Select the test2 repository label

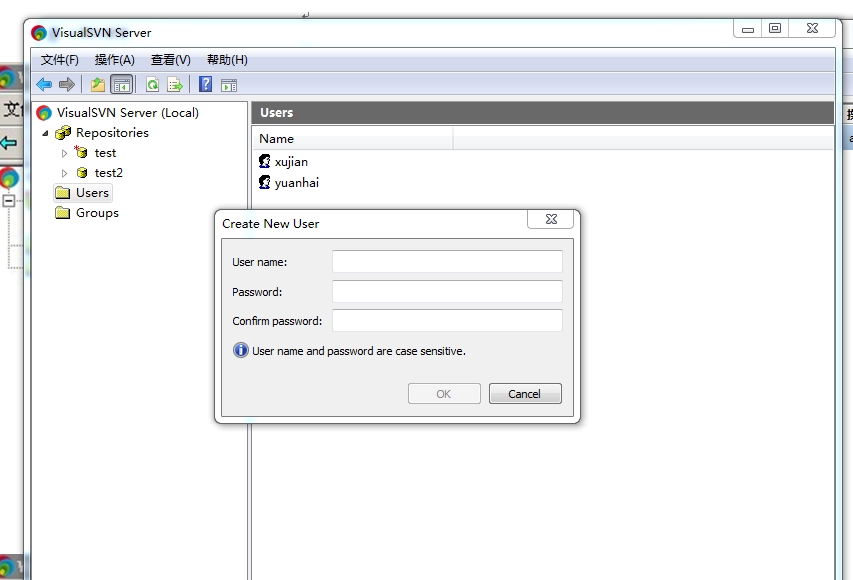109,173
